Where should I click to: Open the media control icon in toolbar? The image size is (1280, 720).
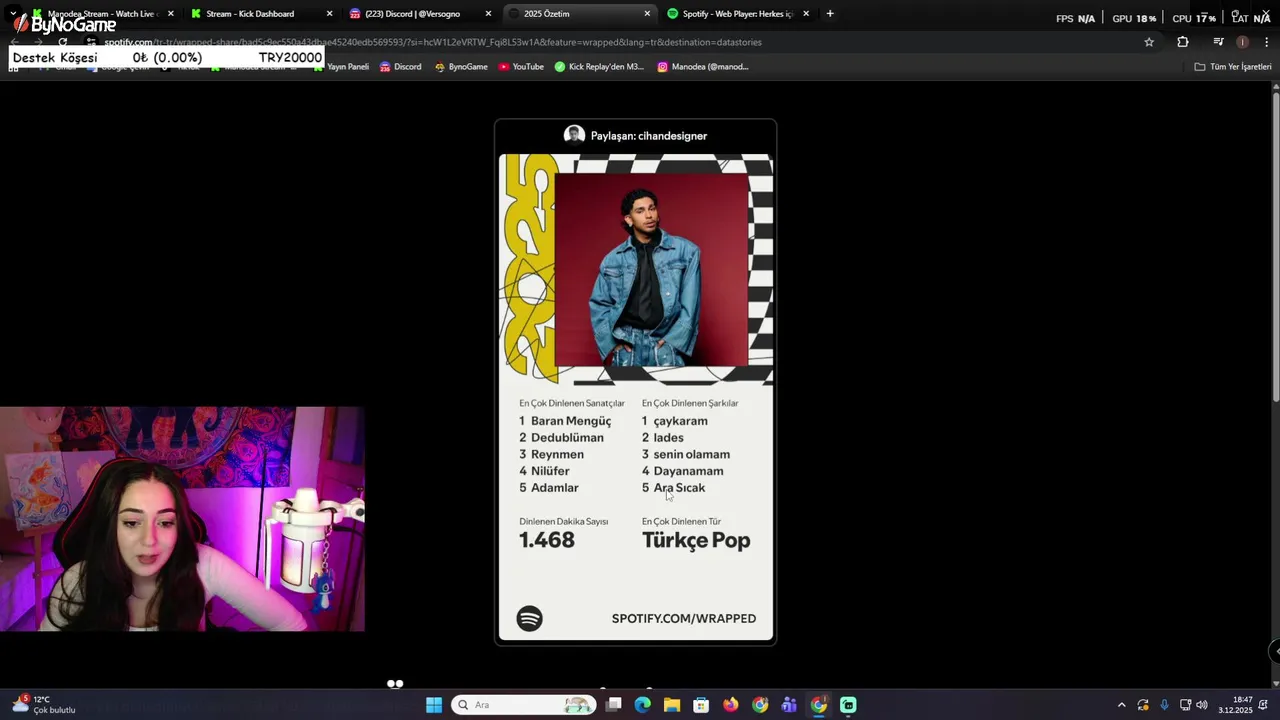click(1218, 42)
